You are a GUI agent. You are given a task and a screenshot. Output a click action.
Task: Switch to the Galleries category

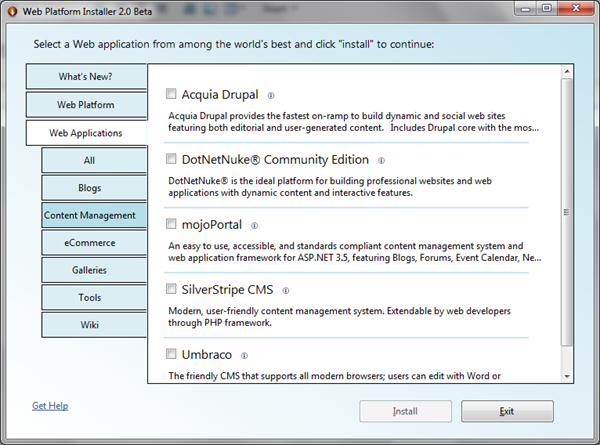coord(94,270)
